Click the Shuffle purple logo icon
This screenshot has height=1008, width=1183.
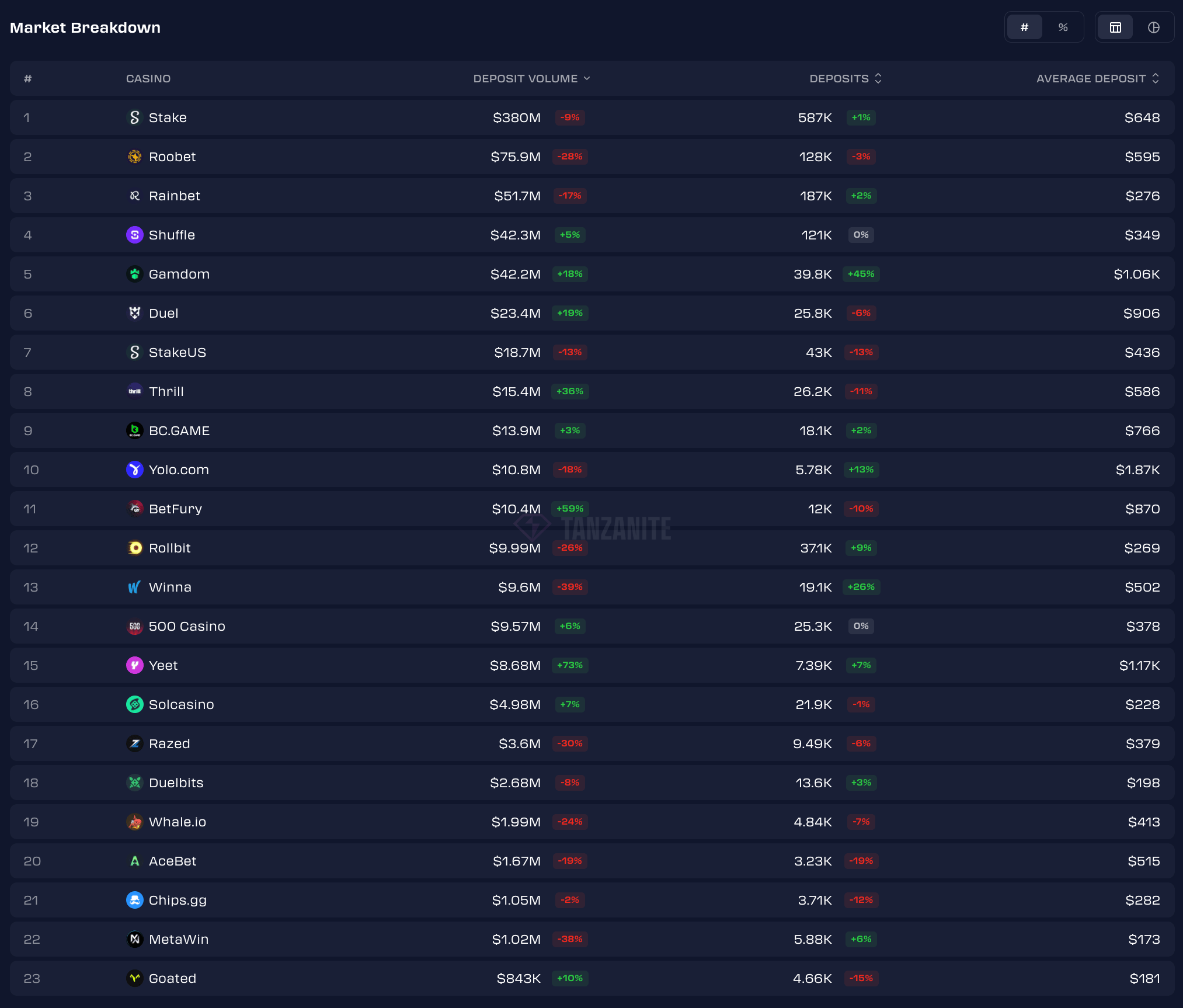135,235
